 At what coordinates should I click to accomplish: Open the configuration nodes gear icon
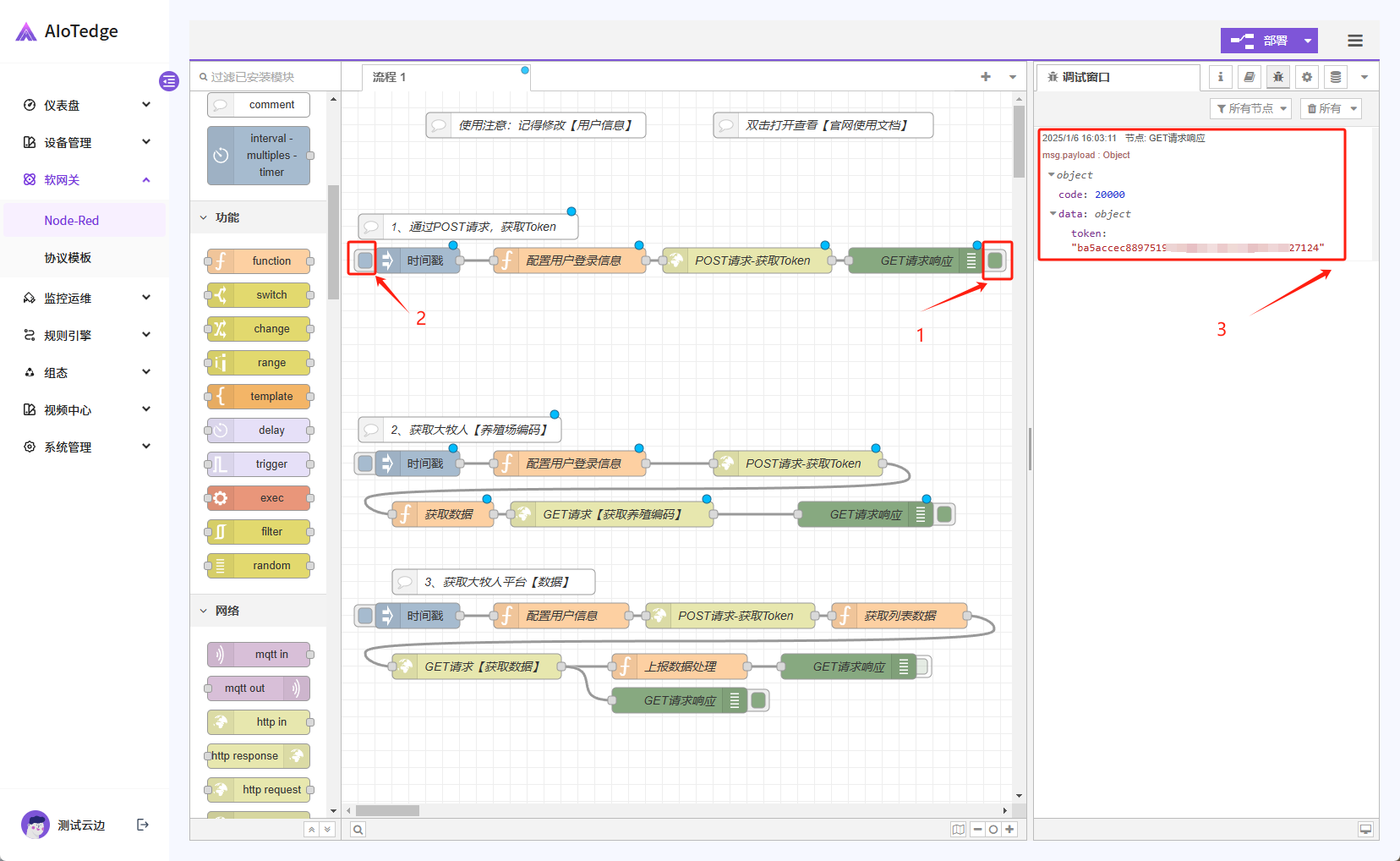click(1307, 77)
